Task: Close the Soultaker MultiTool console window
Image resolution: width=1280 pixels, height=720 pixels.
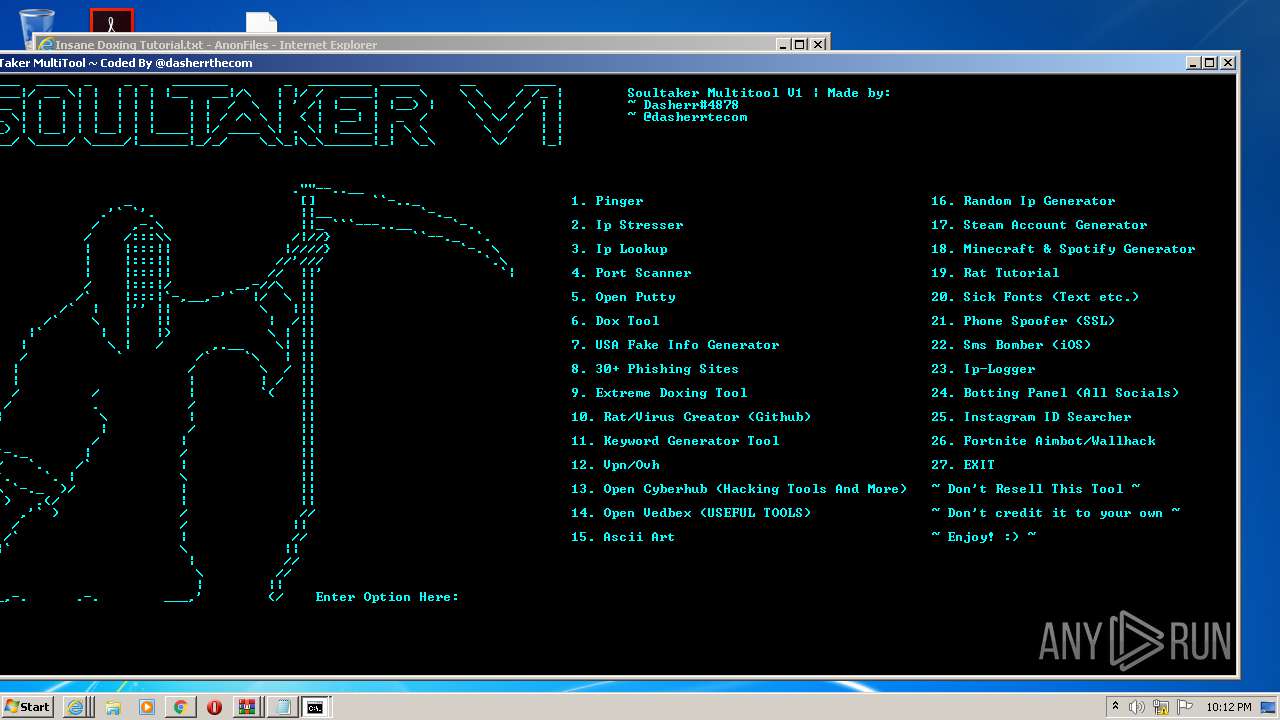Action: tap(1228, 62)
